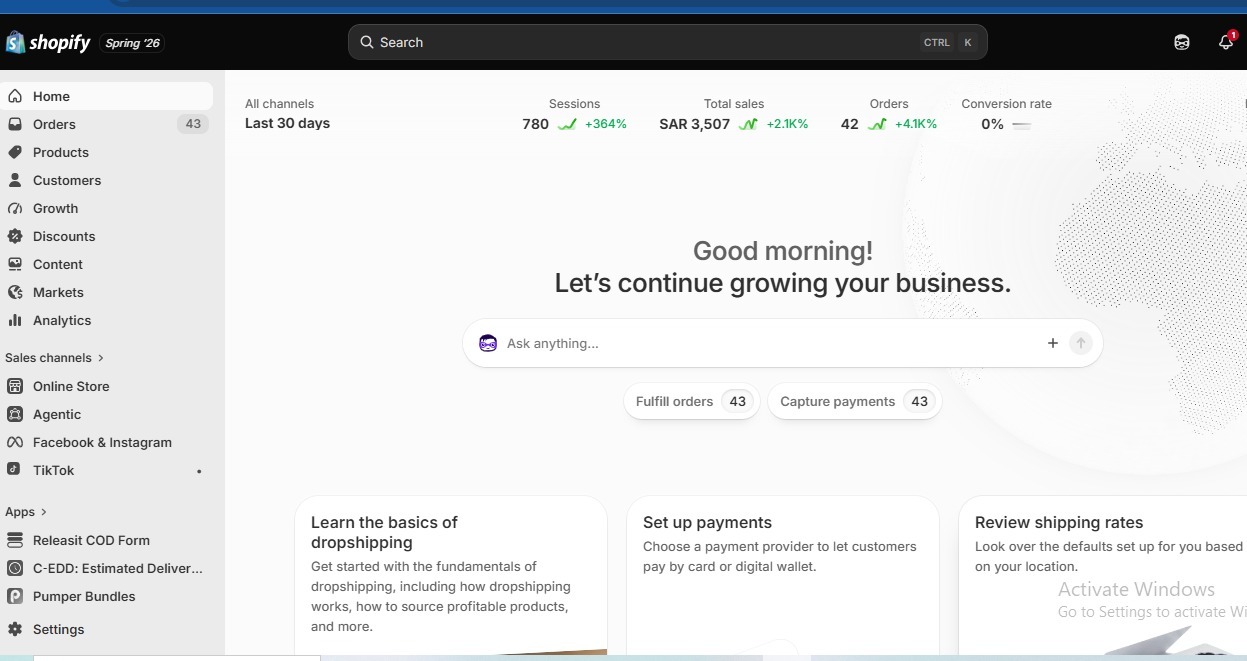Open notifications bell icon
The width and height of the screenshot is (1247, 661).
(1226, 42)
